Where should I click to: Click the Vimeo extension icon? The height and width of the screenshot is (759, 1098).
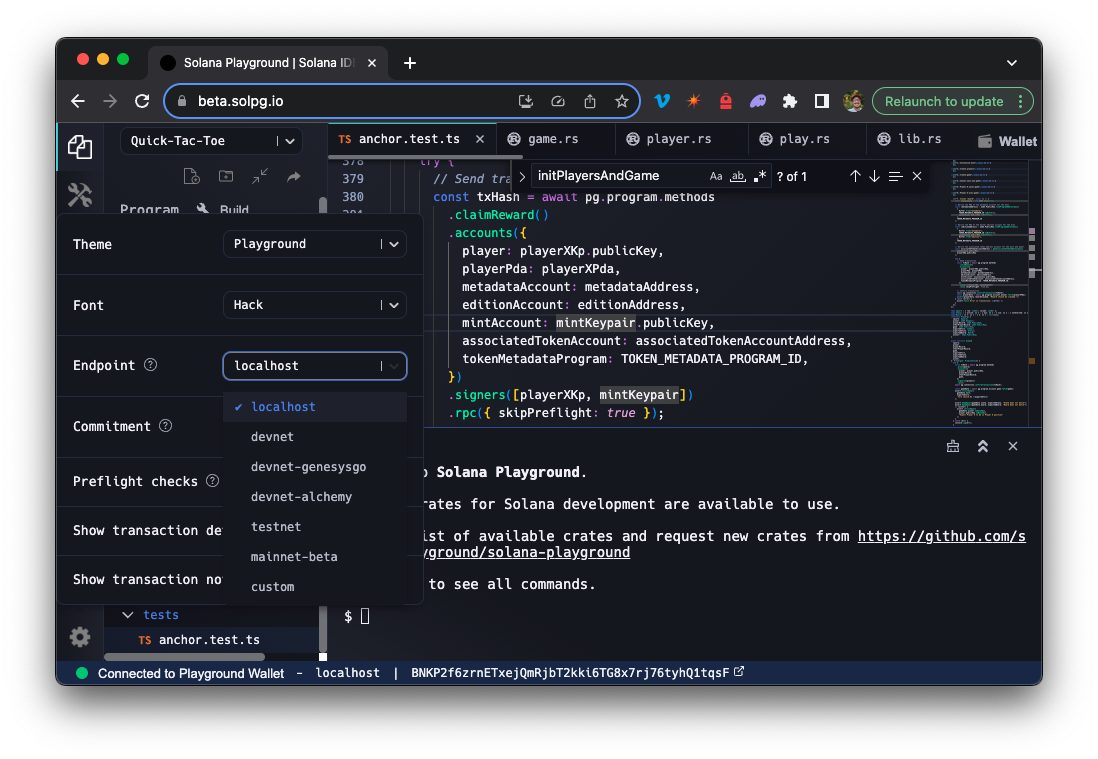tap(662, 102)
